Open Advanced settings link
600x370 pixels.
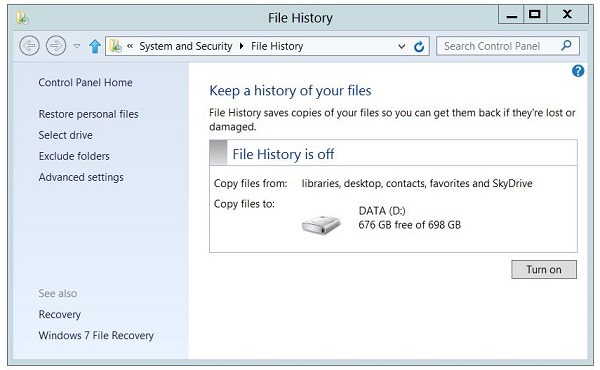click(81, 177)
